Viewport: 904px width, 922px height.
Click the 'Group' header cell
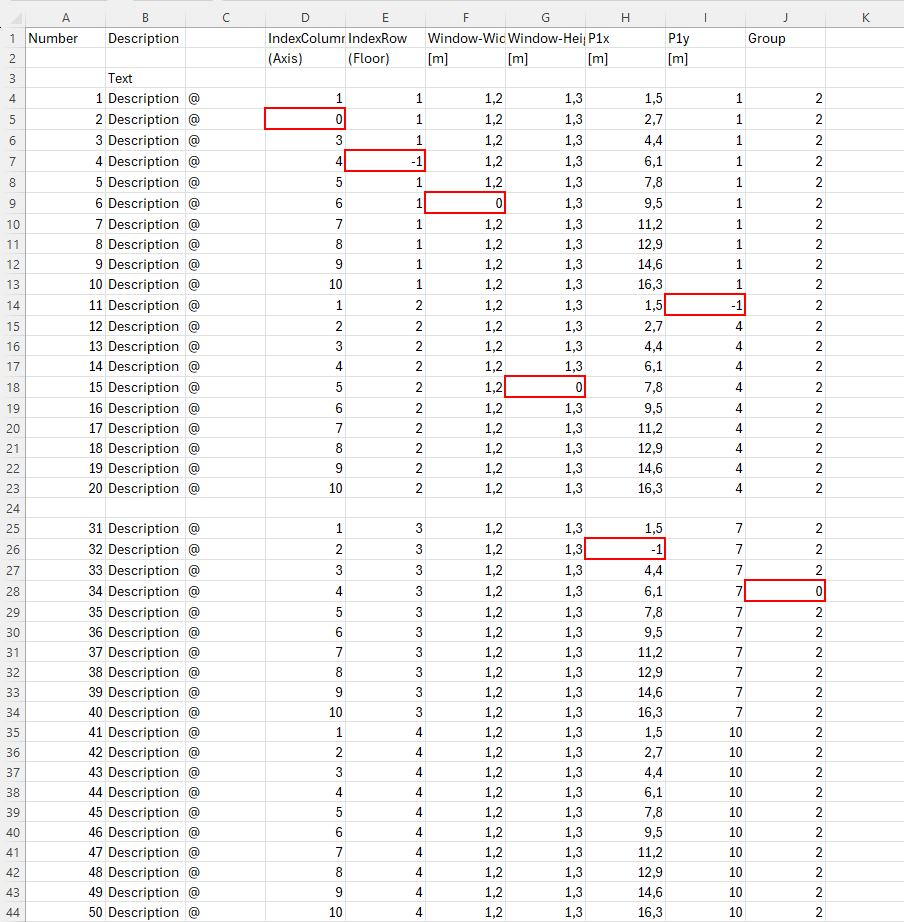tap(785, 38)
